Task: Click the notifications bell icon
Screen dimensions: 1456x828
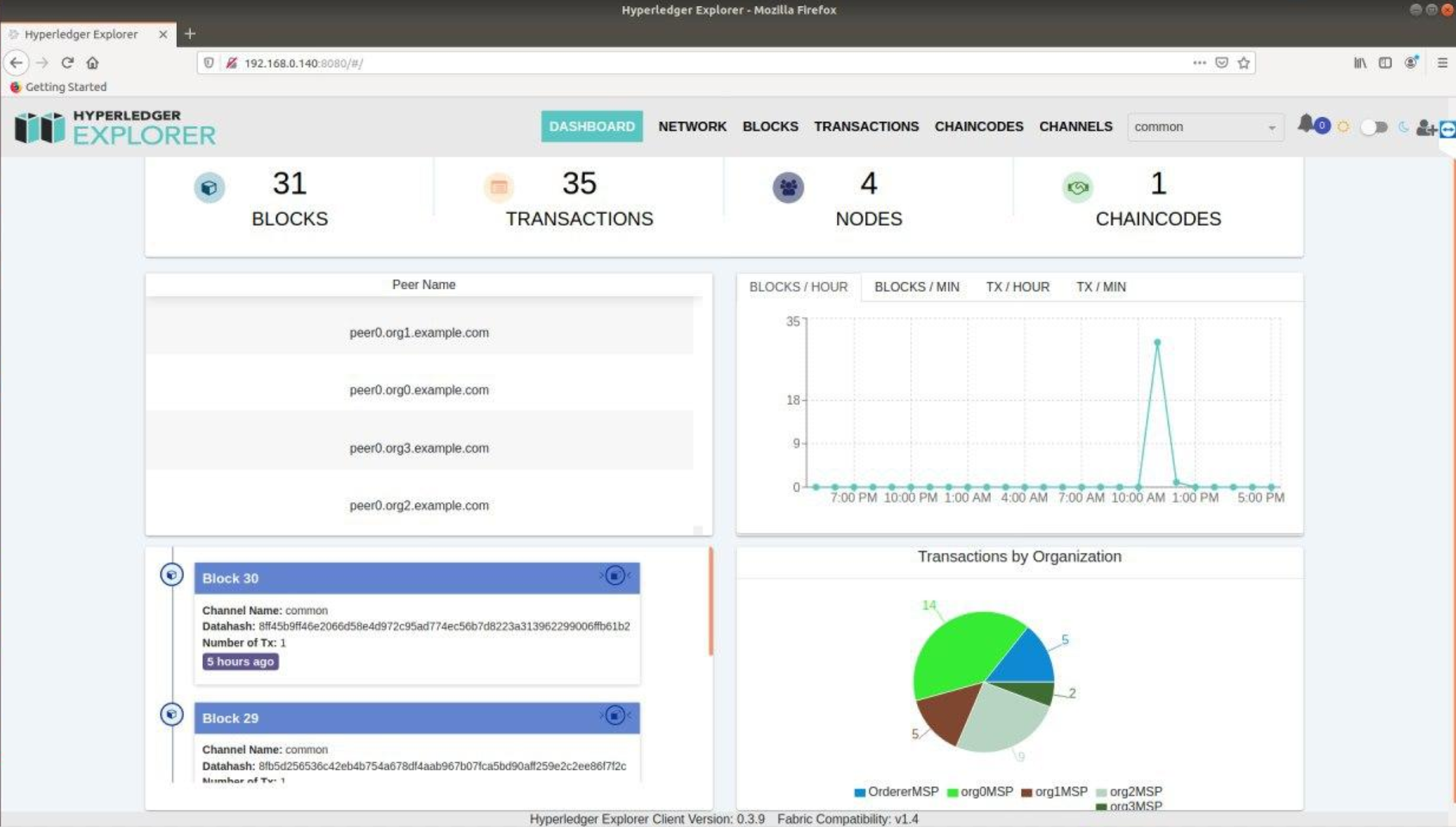Action: point(1305,124)
